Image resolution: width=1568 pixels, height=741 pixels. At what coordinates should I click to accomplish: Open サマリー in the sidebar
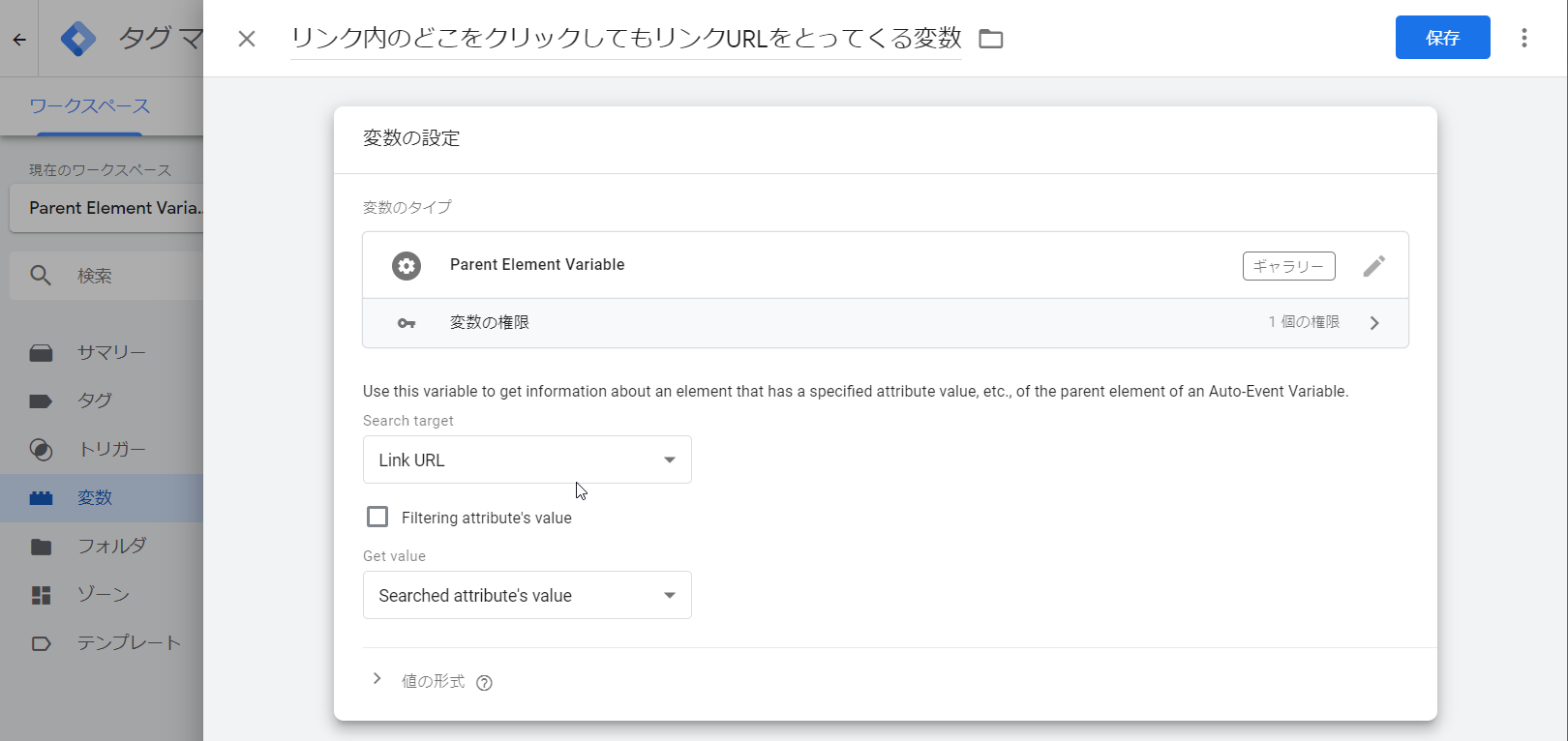tap(102, 353)
